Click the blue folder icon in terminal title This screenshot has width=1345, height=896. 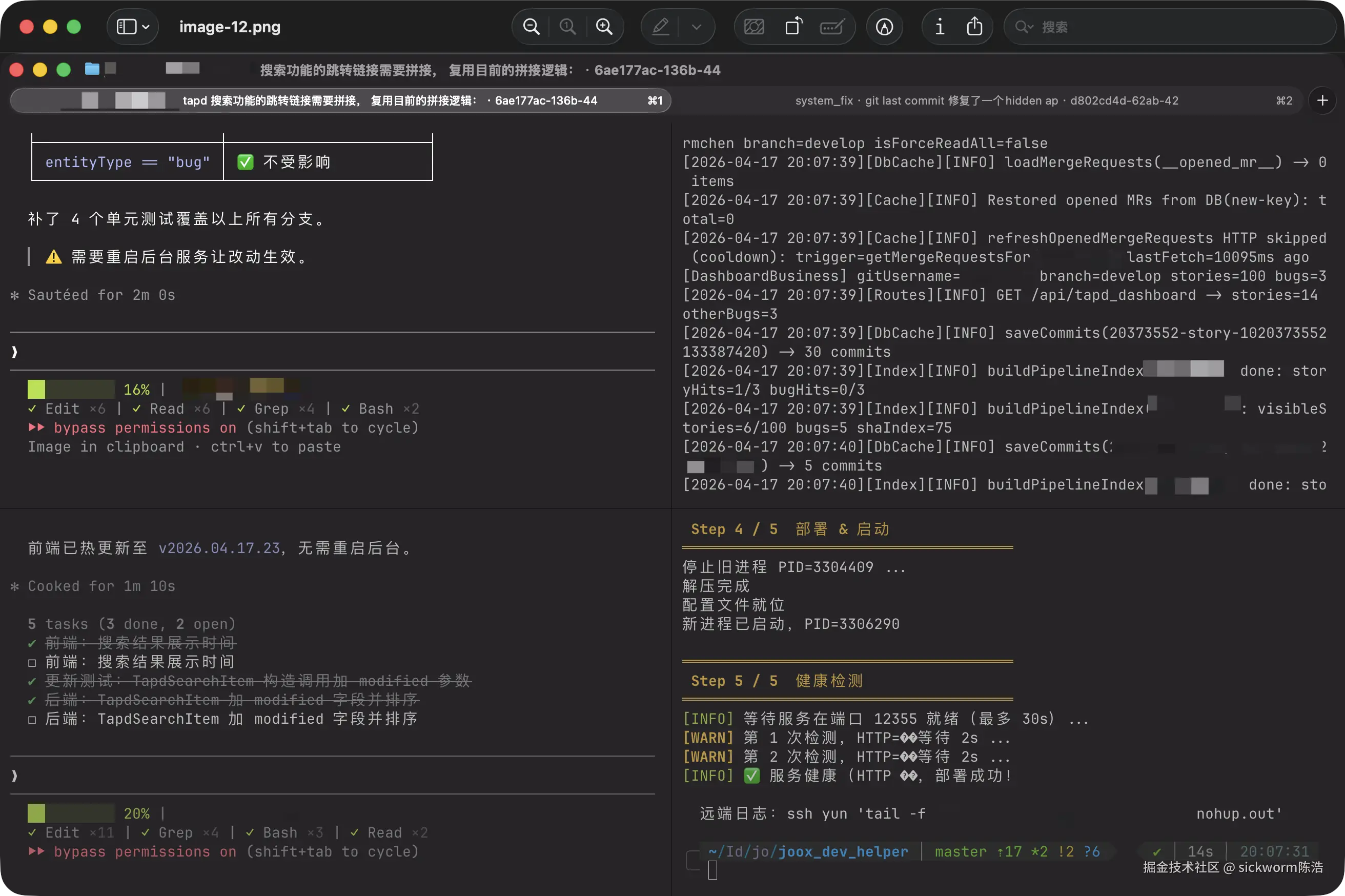(92, 69)
